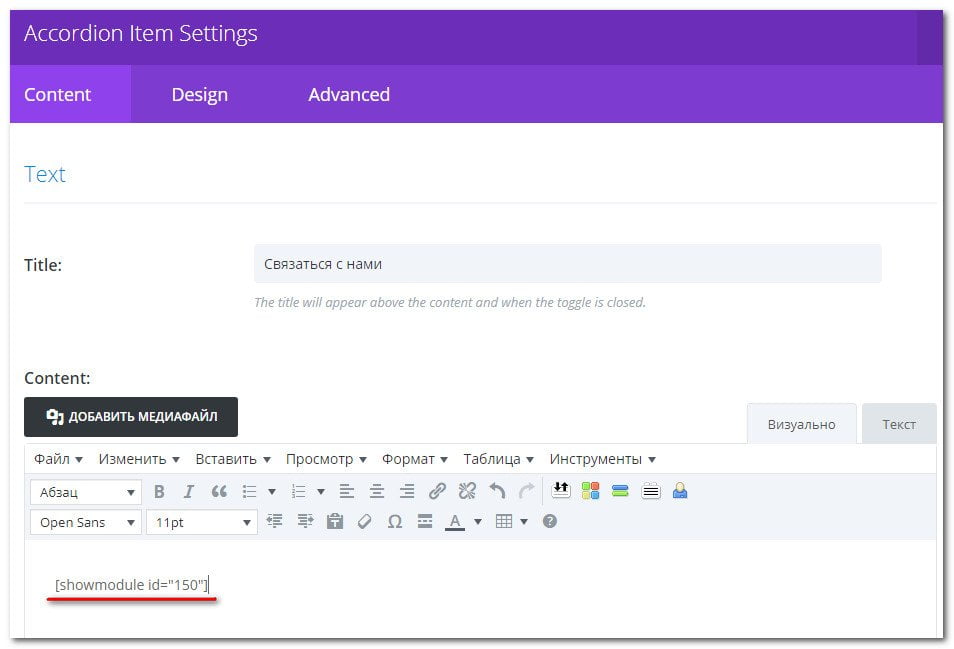Insert a special character (Omega icon)

pos(395,522)
